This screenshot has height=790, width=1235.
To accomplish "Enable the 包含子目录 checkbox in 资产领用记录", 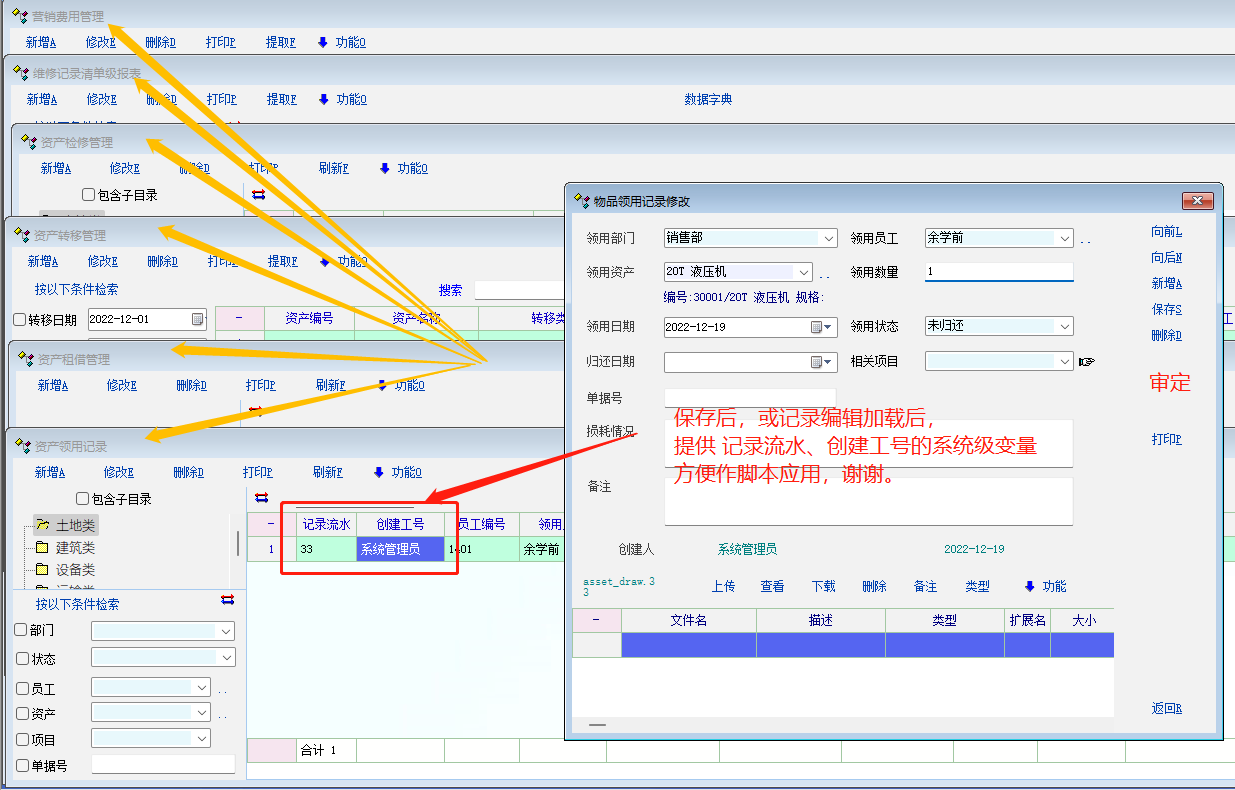I will [x=83, y=499].
